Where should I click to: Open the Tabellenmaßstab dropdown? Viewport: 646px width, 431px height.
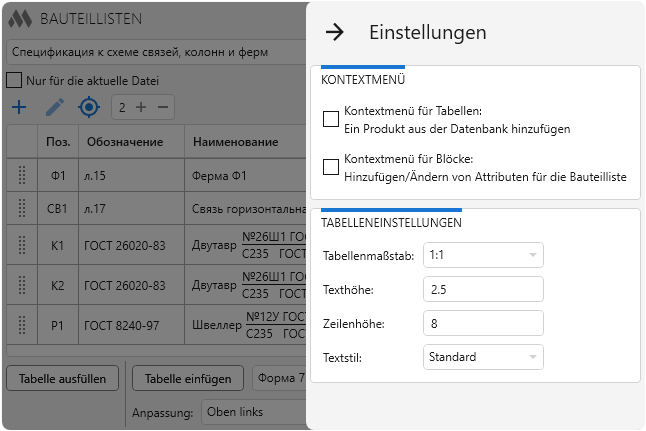tap(483, 255)
